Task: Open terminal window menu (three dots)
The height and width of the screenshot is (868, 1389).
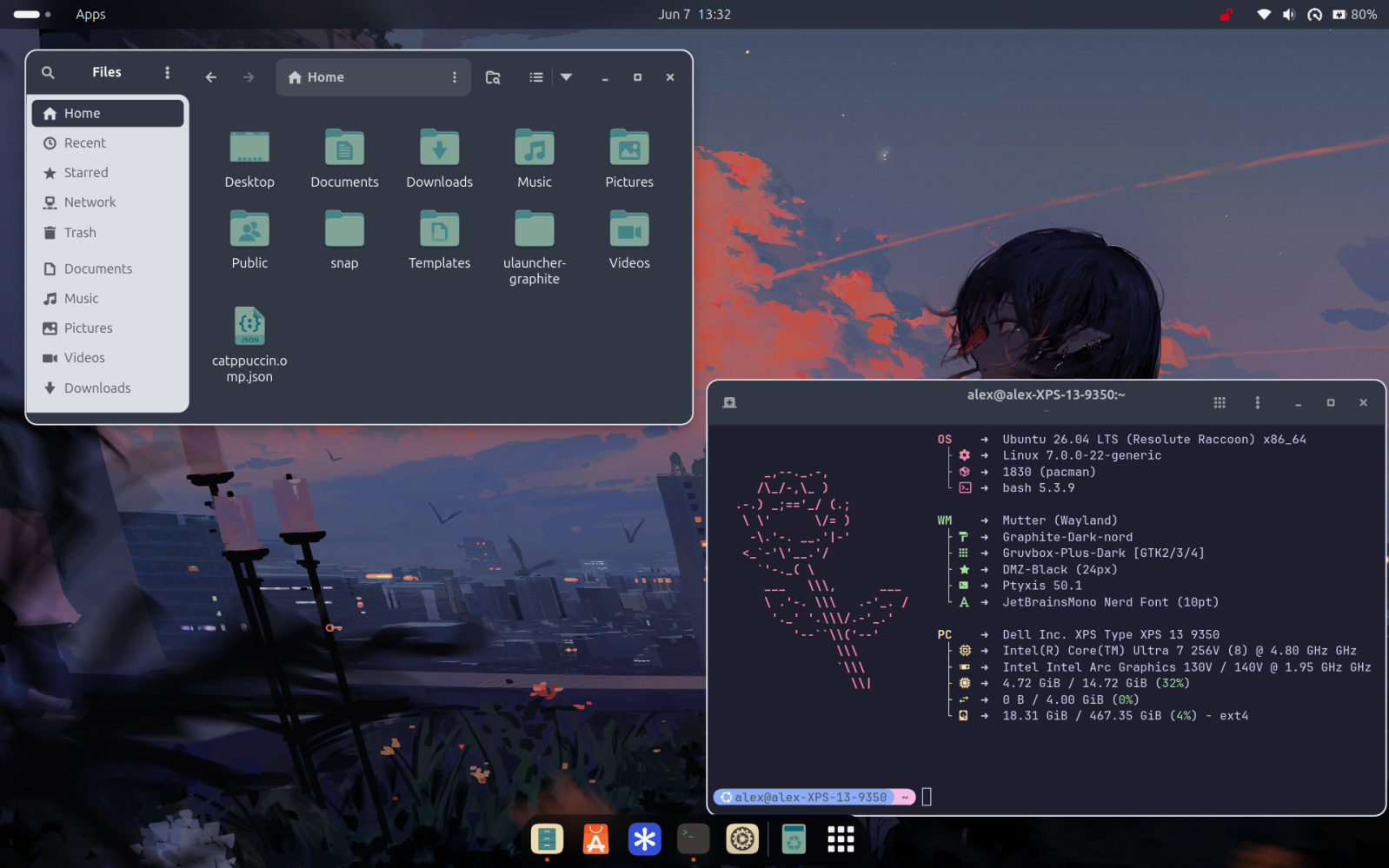Action: point(1257,402)
